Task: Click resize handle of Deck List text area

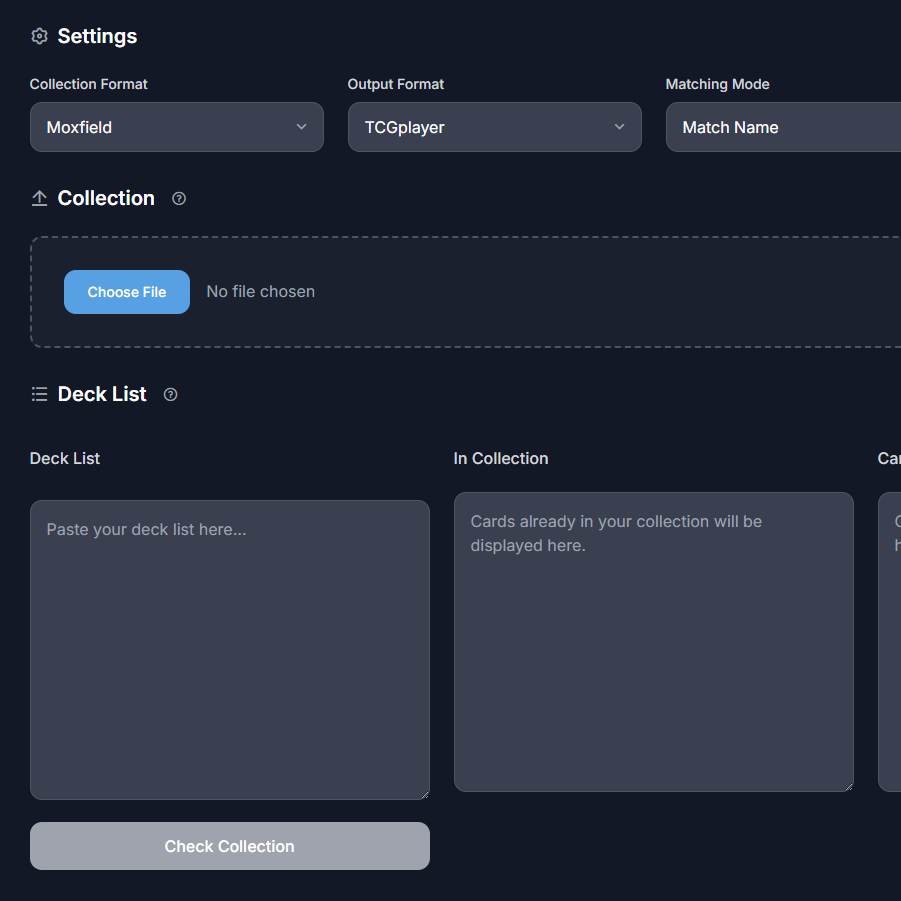Action: [423, 793]
